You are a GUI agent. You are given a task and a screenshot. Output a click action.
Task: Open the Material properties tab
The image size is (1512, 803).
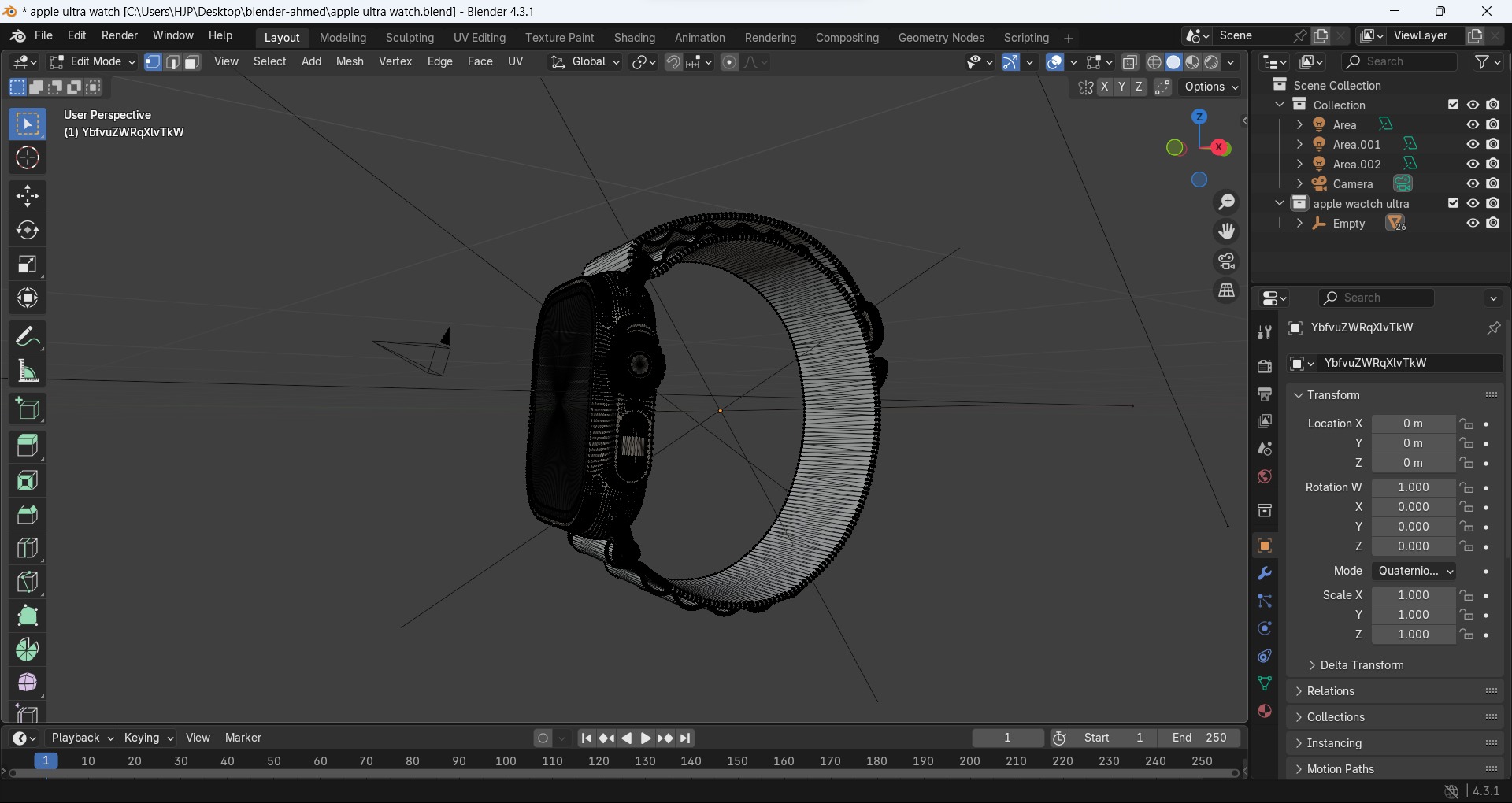1265,711
